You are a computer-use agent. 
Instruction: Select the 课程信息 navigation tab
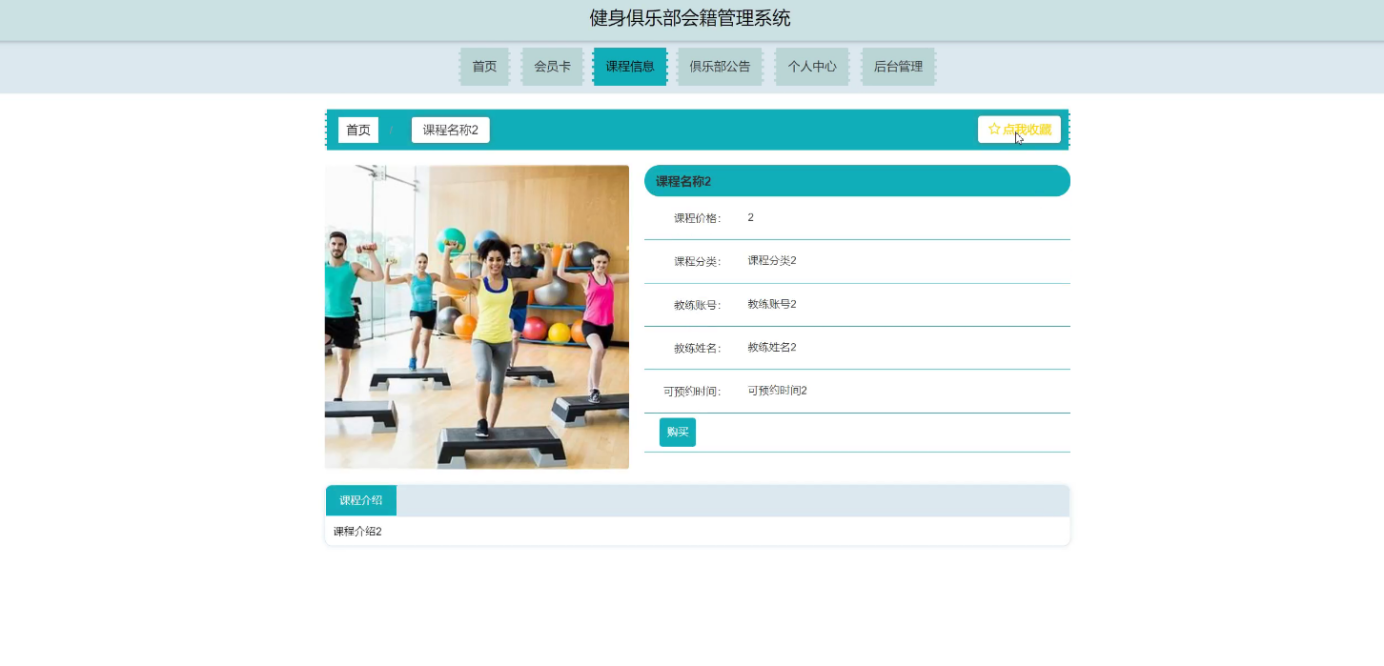[630, 67]
